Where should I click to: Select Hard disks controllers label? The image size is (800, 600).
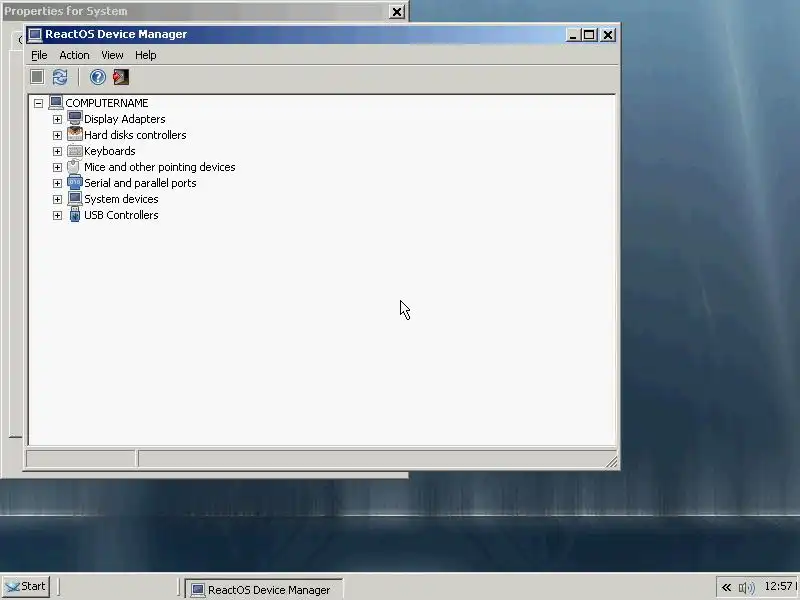pyautogui.click(x=135, y=135)
